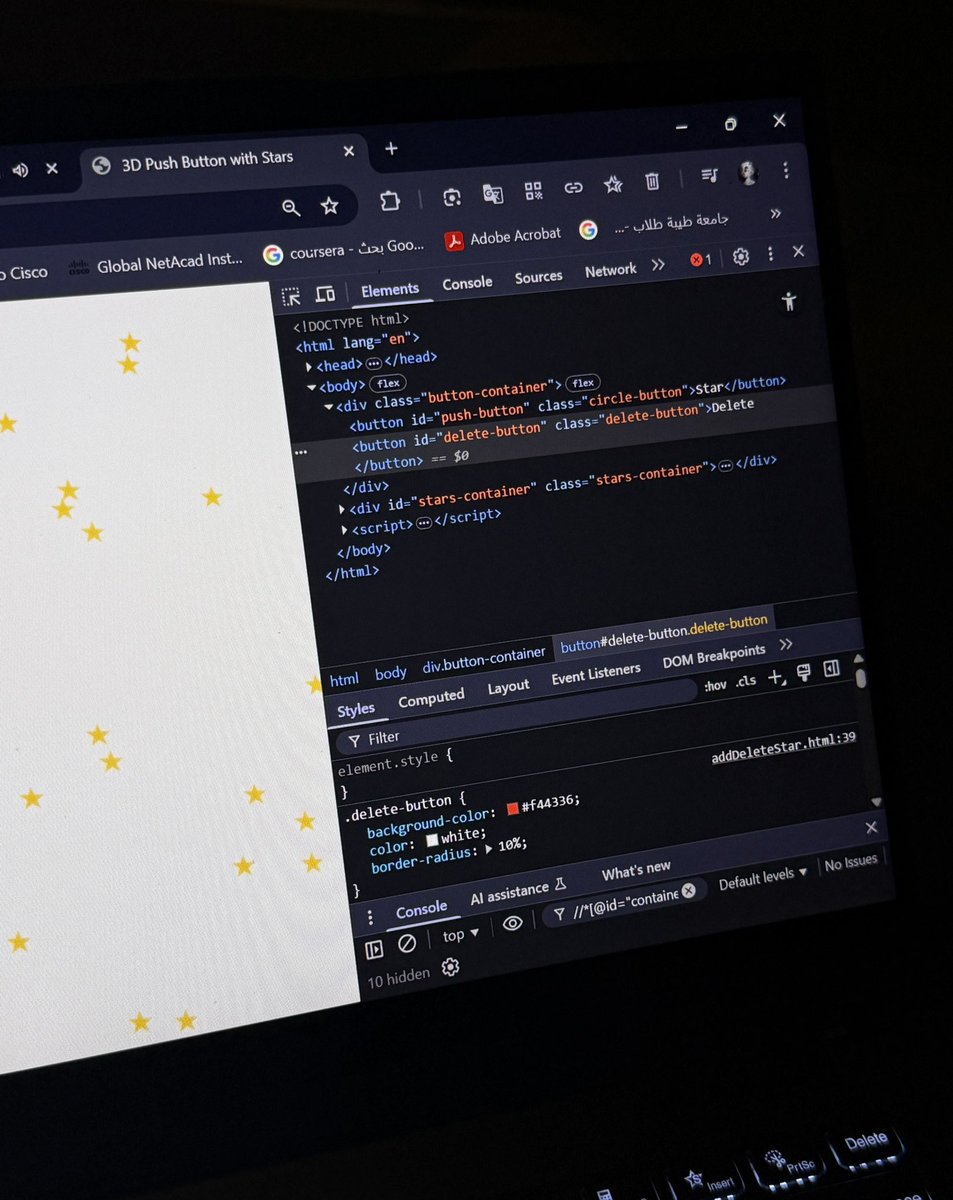
Task: Switch to the Elements panel tab
Action: pos(390,289)
